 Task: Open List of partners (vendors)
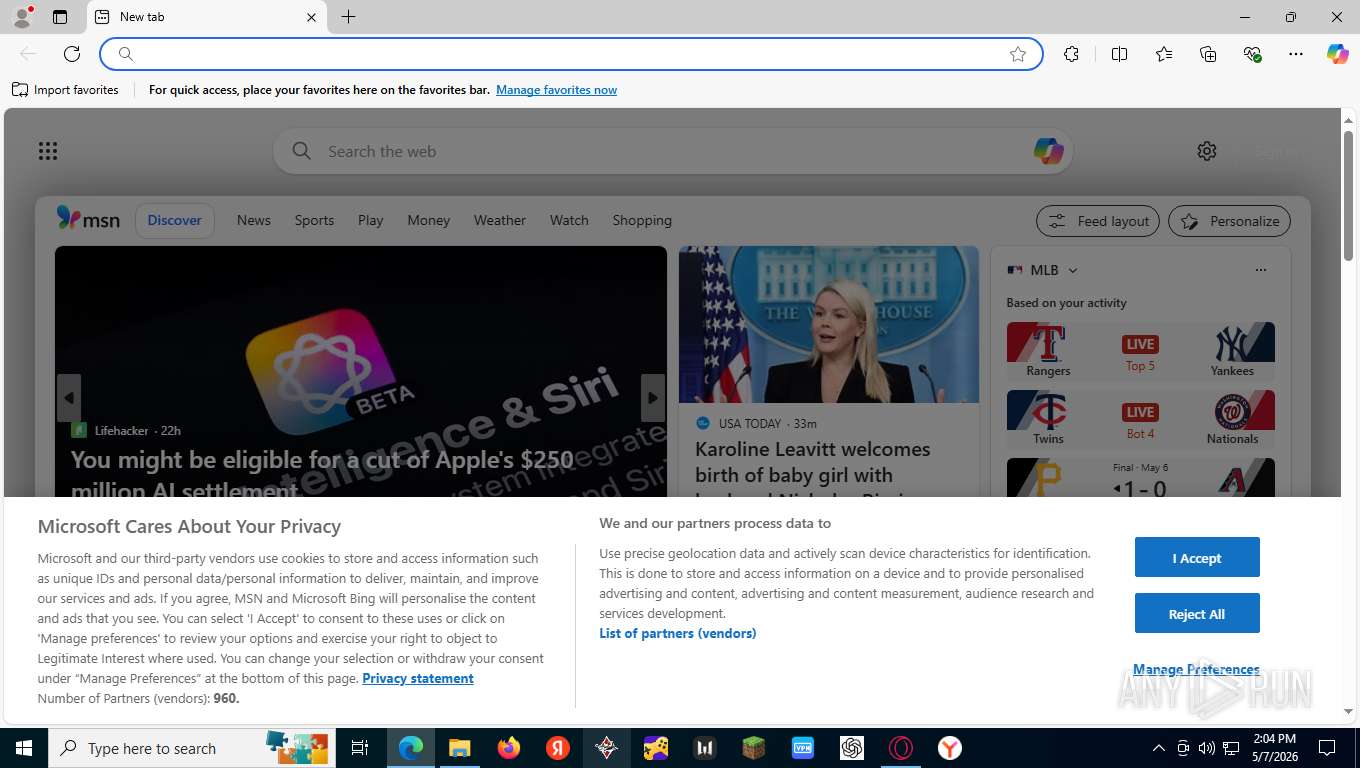pos(678,633)
